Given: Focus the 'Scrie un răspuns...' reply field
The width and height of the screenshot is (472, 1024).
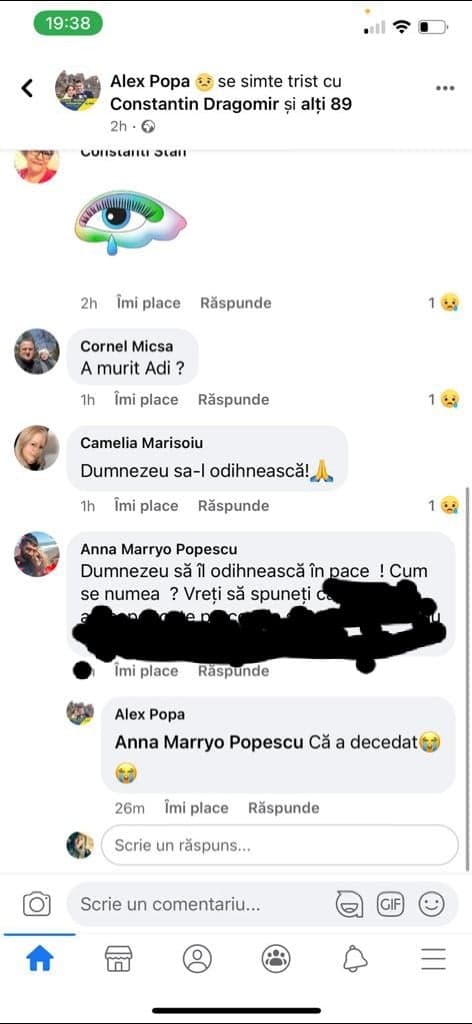Looking at the screenshot, I should click(279, 845).
